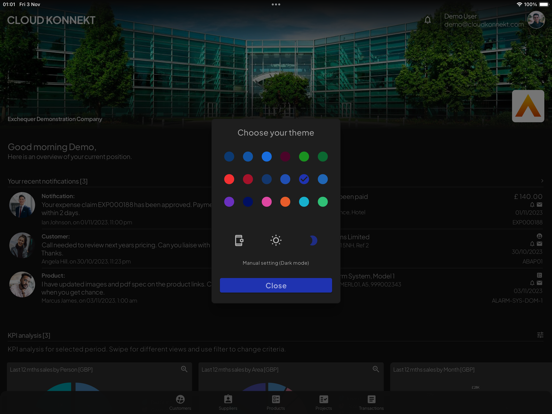Pick the maroon theme color

(x=285, y=156)
